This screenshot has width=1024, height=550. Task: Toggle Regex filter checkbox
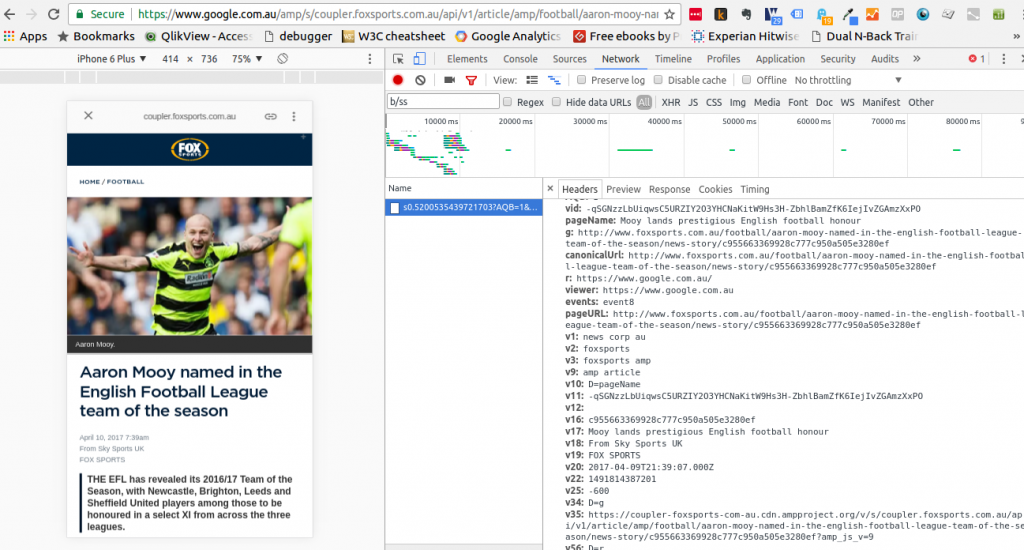[507, 102]
